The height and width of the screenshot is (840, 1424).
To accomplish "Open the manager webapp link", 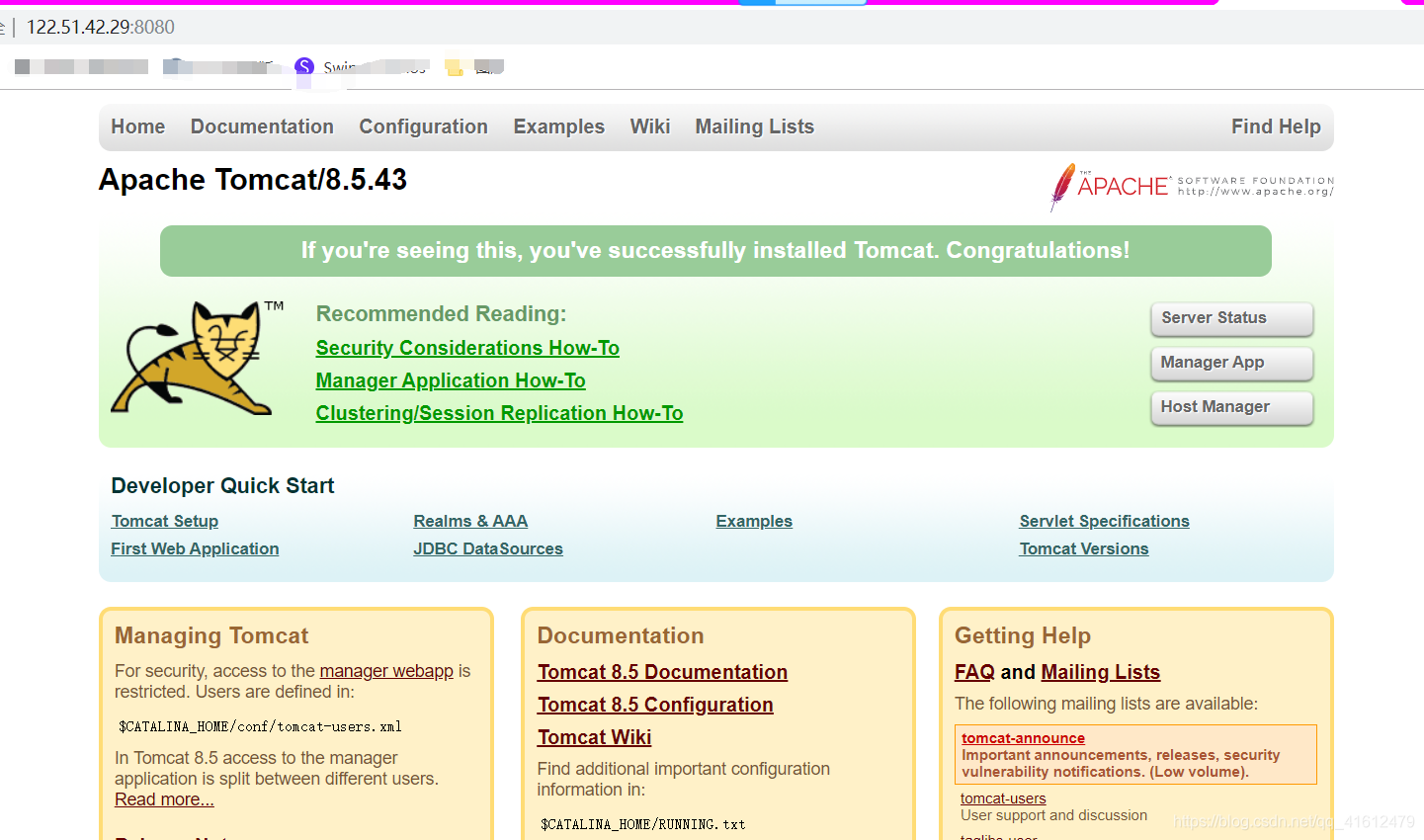I will click(x=386, y=671).
